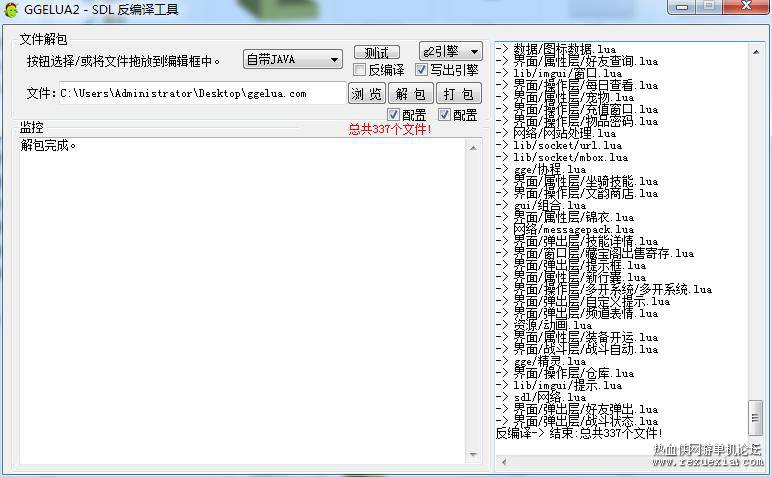Select the 藏宝阁出售寄存.lua line

pos(595,253)
